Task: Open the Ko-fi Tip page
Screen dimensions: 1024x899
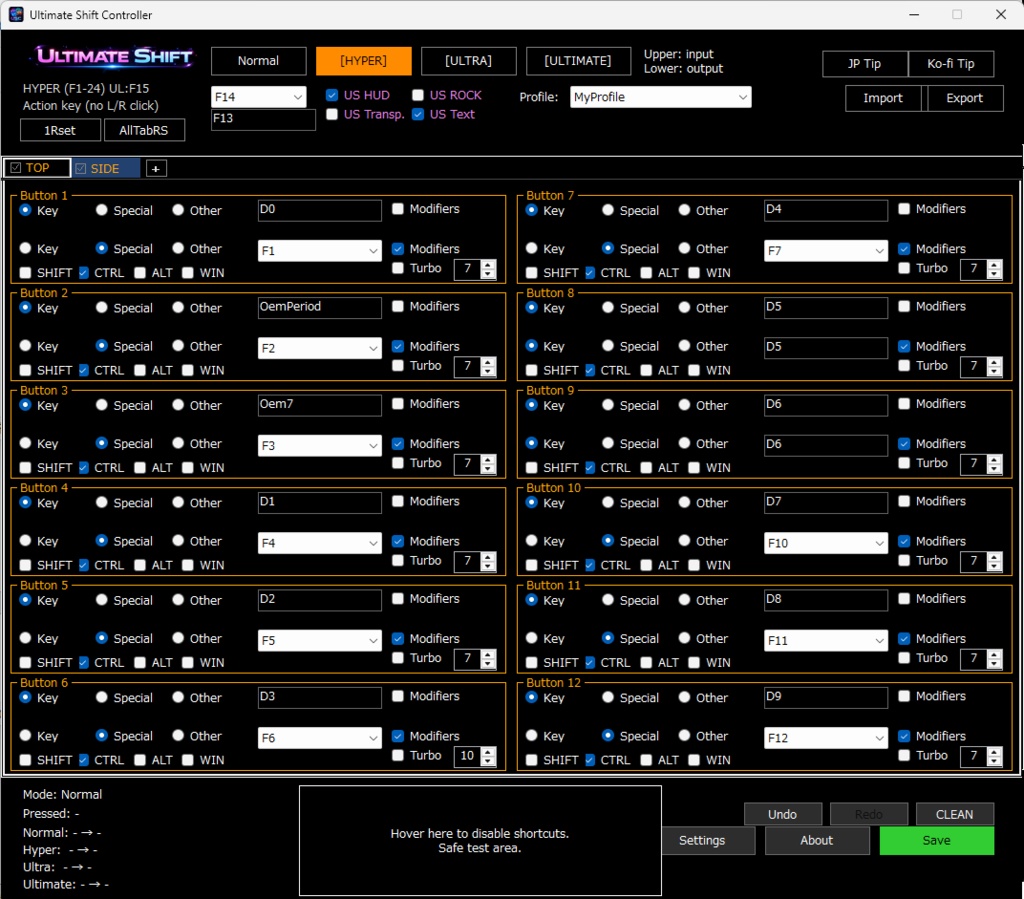Action: click(951, 64)
